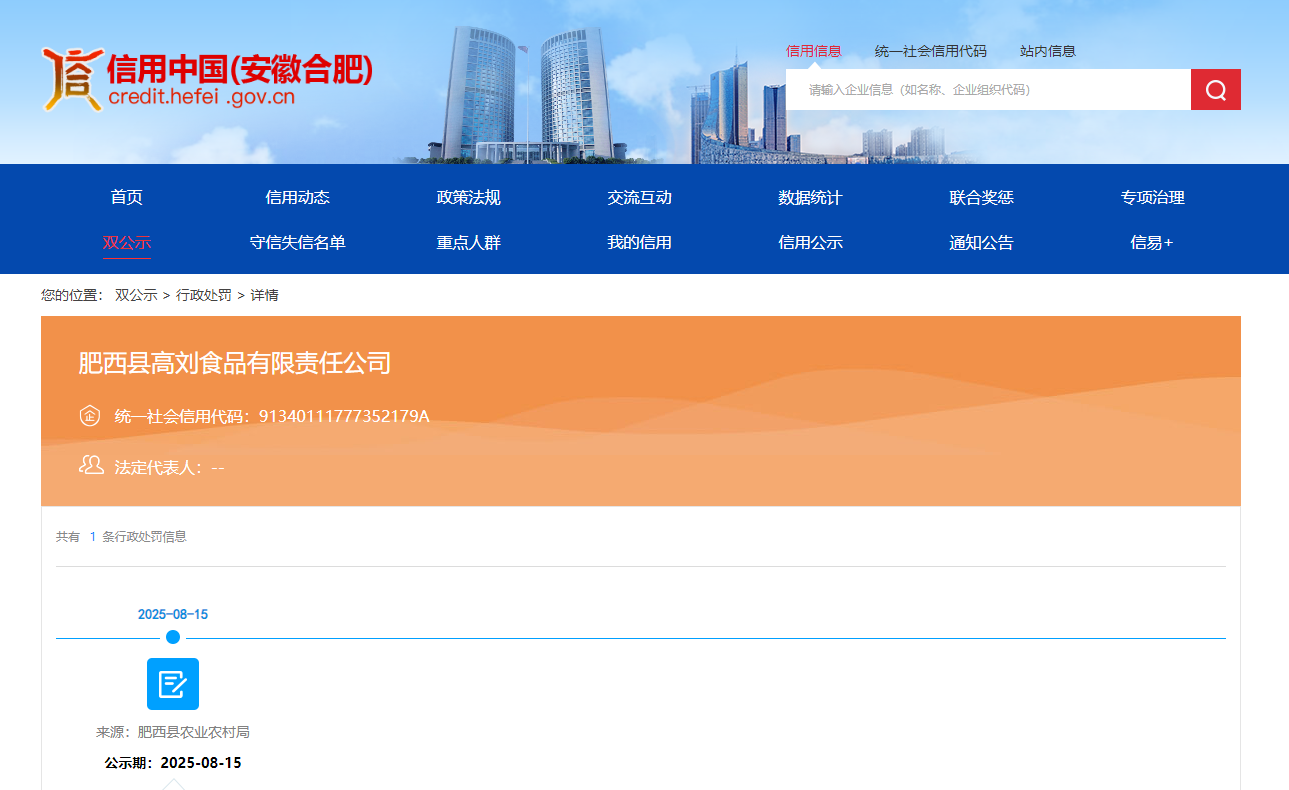Click the 共有 1 条行政处罚信息 count text

click(121, 537)
